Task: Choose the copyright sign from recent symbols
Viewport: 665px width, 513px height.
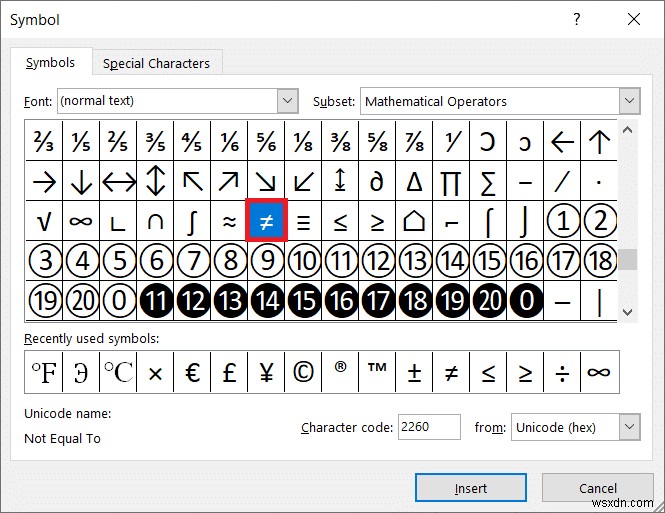Action: tap(303, 372)
